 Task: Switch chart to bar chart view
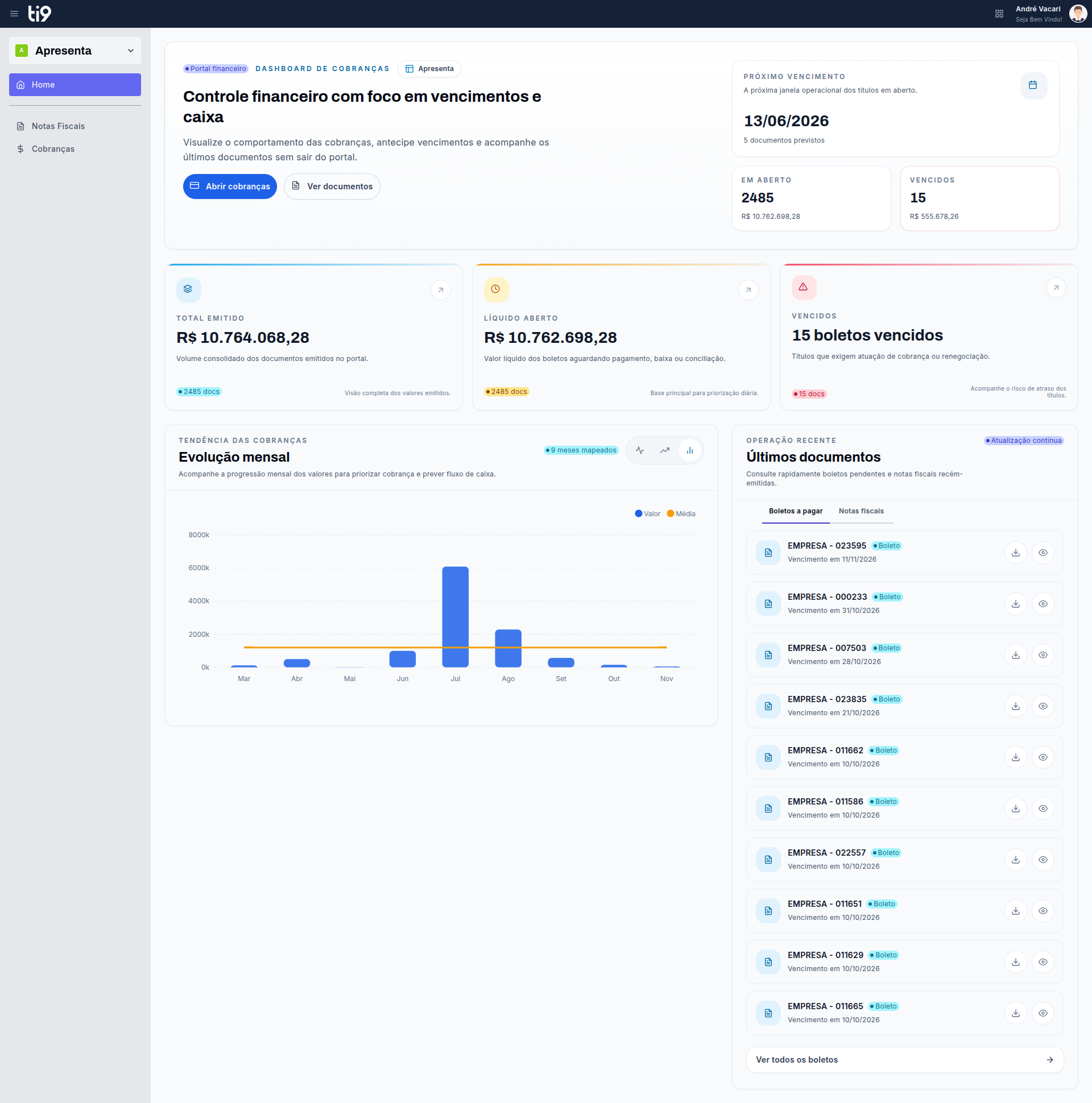tap(690, 450)
